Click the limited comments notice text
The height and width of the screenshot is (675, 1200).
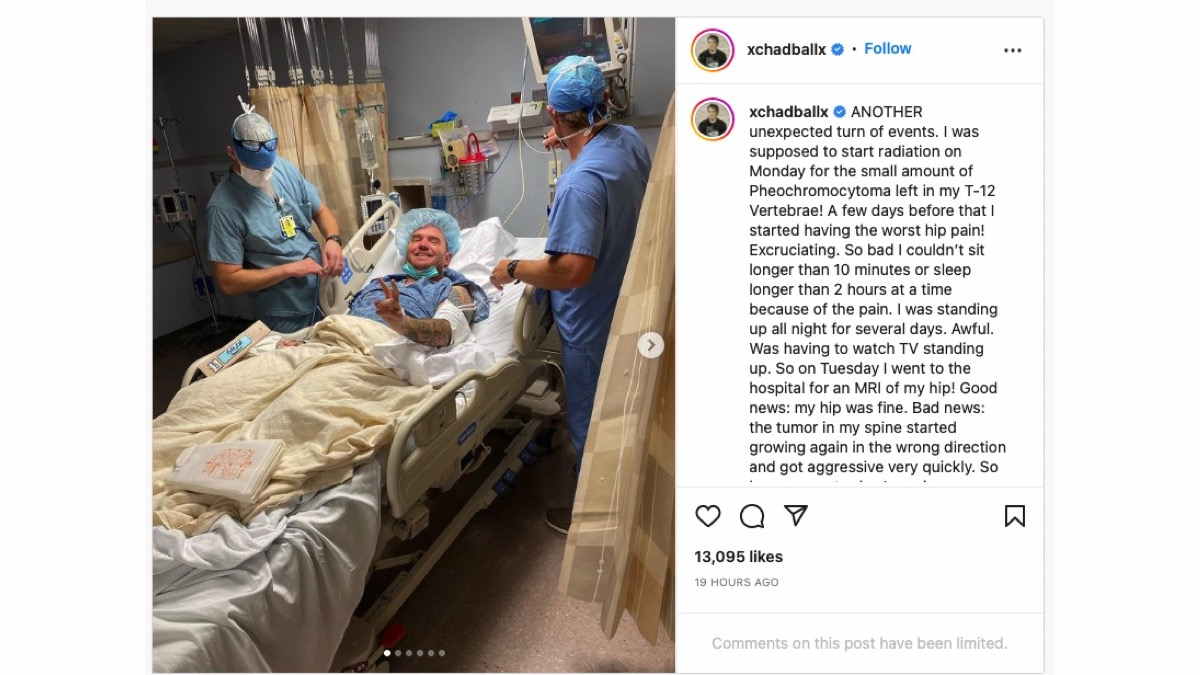(x=859, y=643)
